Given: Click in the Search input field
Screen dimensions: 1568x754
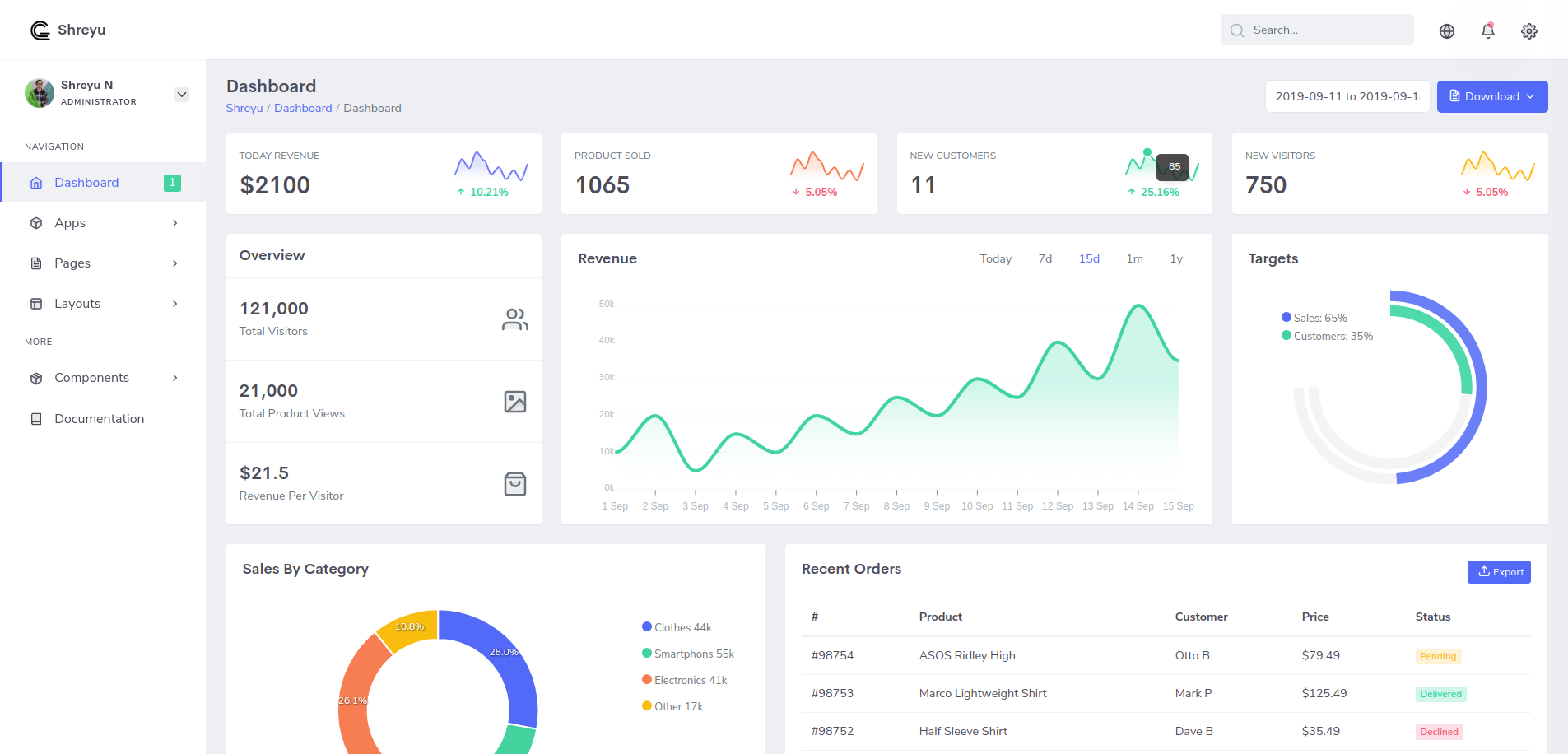Looking at the screenshot, I should (1317, 30).
